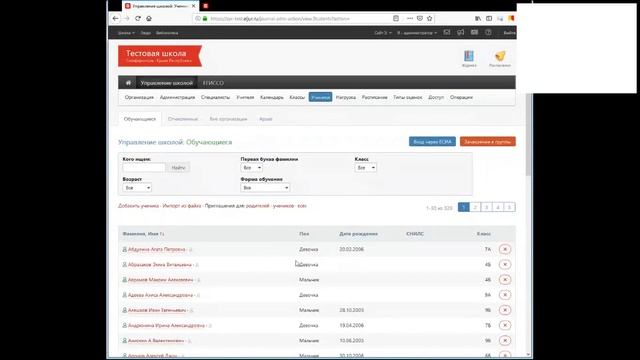
Task: Focus the Кого ищем search field
Action: tap(144, 168)
